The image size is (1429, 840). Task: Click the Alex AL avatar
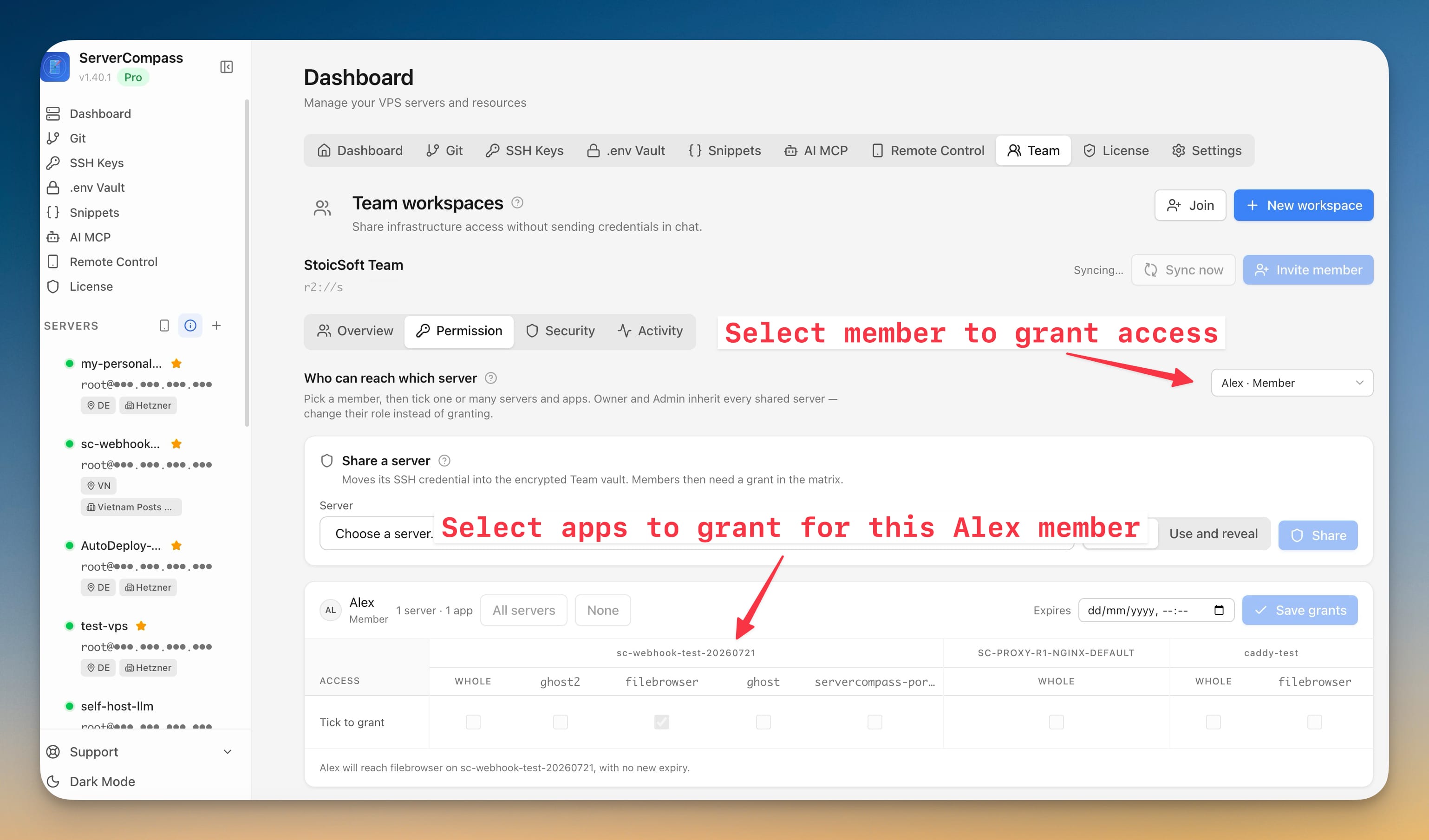(331, 610)
